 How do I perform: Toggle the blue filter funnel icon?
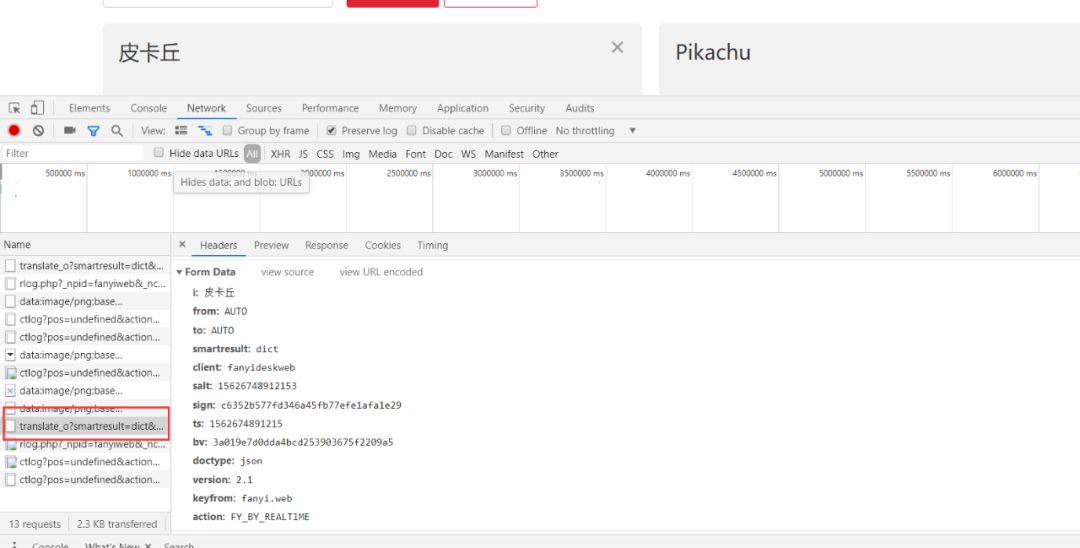(93, 130)
